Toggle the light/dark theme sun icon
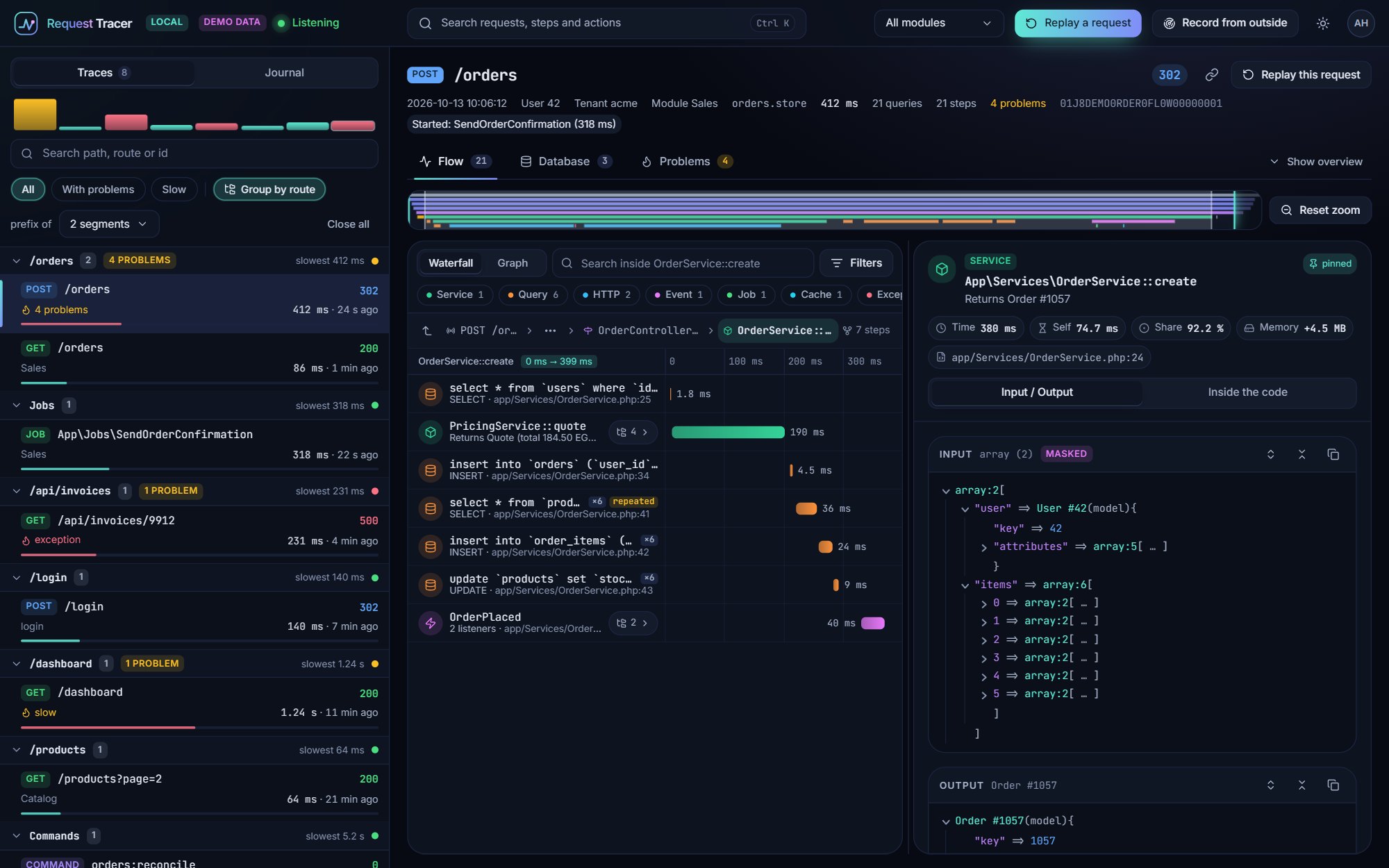The height and width of the screenshot is (868, 1389). (1323, 23)
